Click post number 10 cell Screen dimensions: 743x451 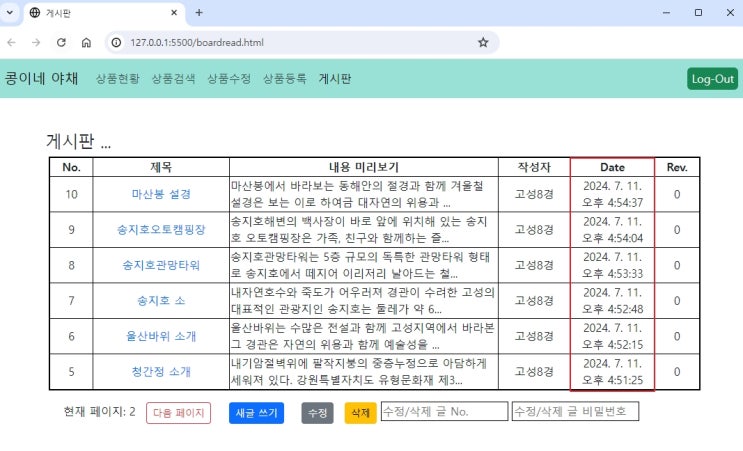[x=72, y=194]
